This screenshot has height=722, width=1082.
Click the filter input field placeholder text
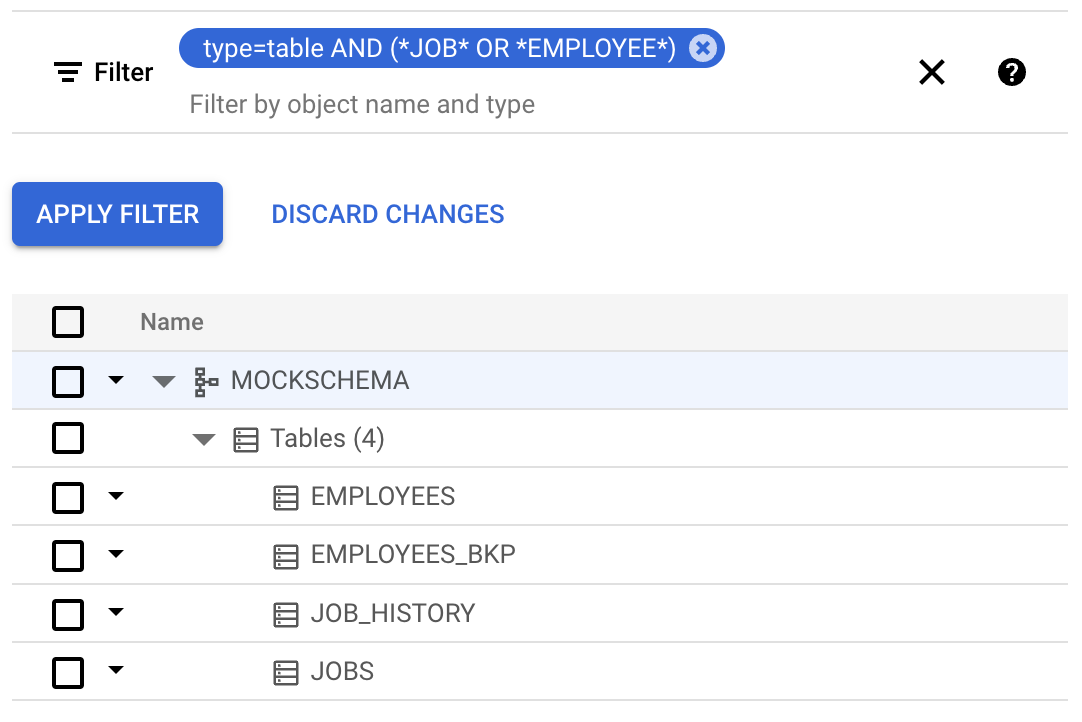(362, 104)
